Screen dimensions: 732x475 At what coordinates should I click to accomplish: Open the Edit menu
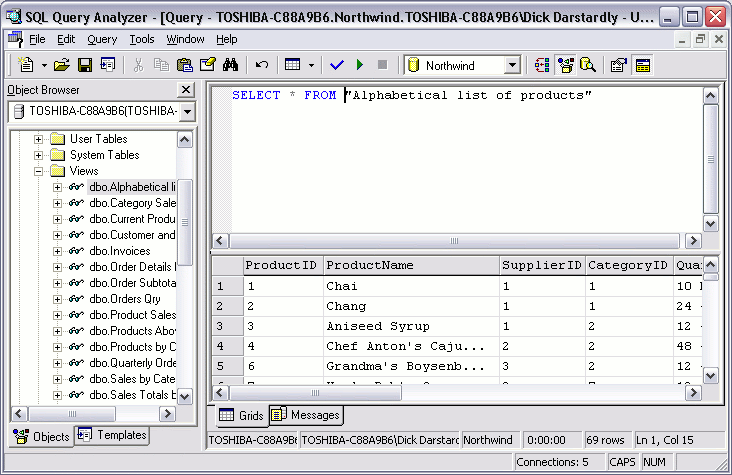(66, 39)
